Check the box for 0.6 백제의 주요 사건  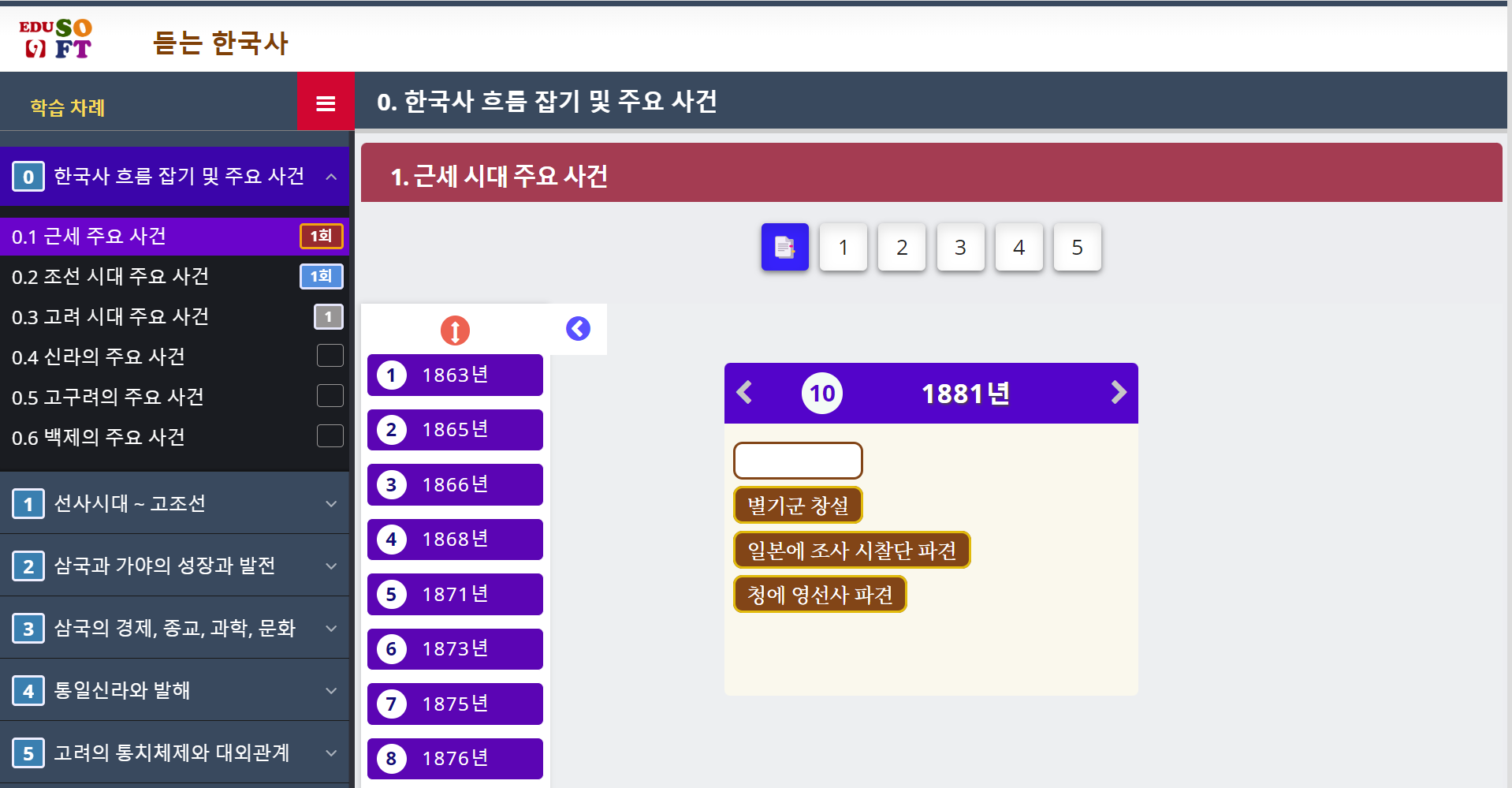pyautogui.click(x=330, y=436)
